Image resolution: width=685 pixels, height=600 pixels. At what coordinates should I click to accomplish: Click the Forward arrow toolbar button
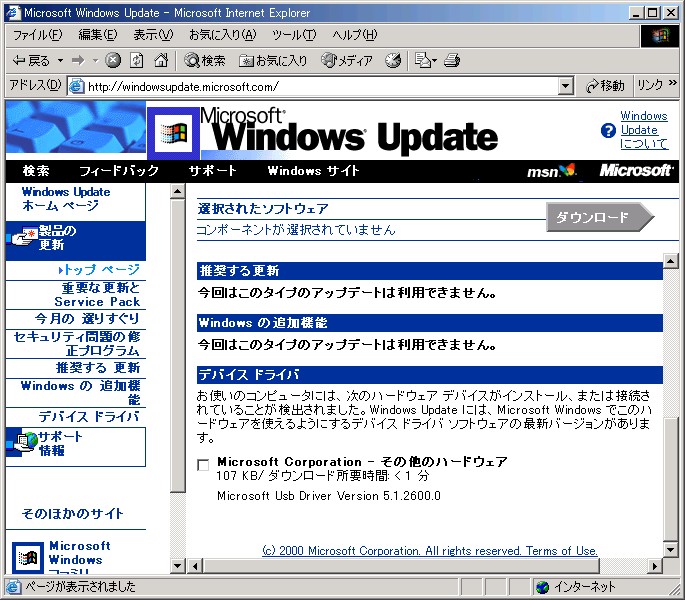pyautogui.click(x=78, y=60)
